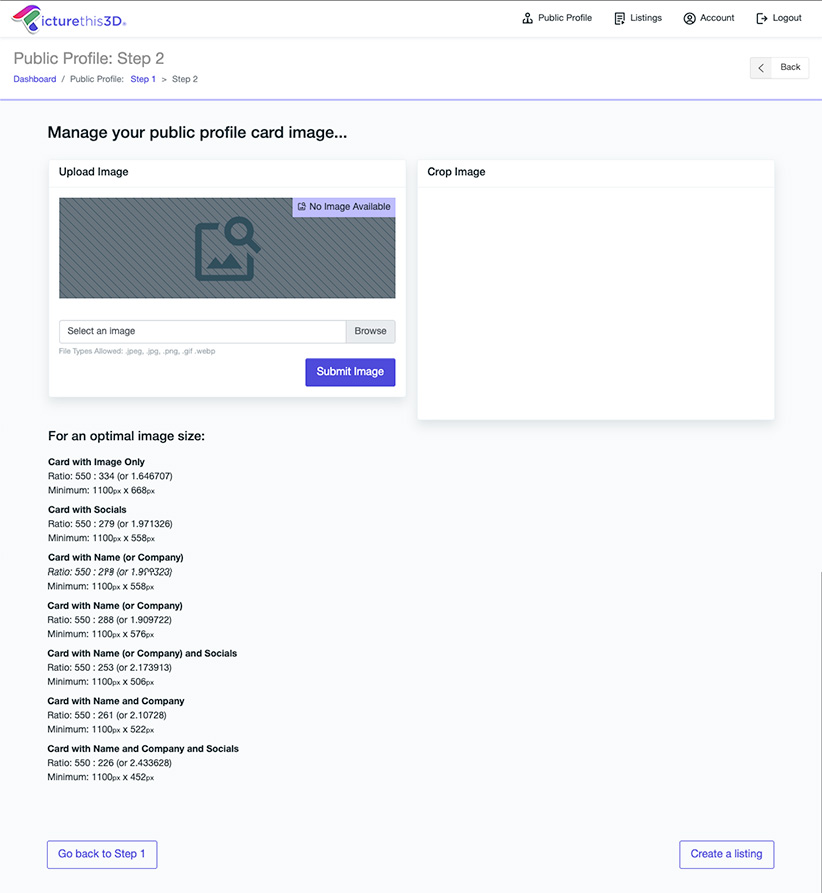Viewport: 822px width, 893px height.
Task: Select the Logout text in header
Action: [x=787, y=18]
